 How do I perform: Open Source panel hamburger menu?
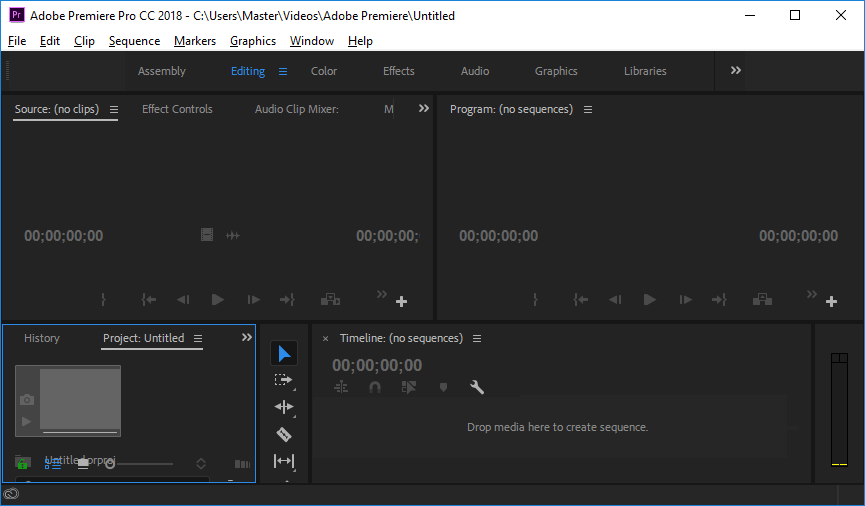[114, 110]
